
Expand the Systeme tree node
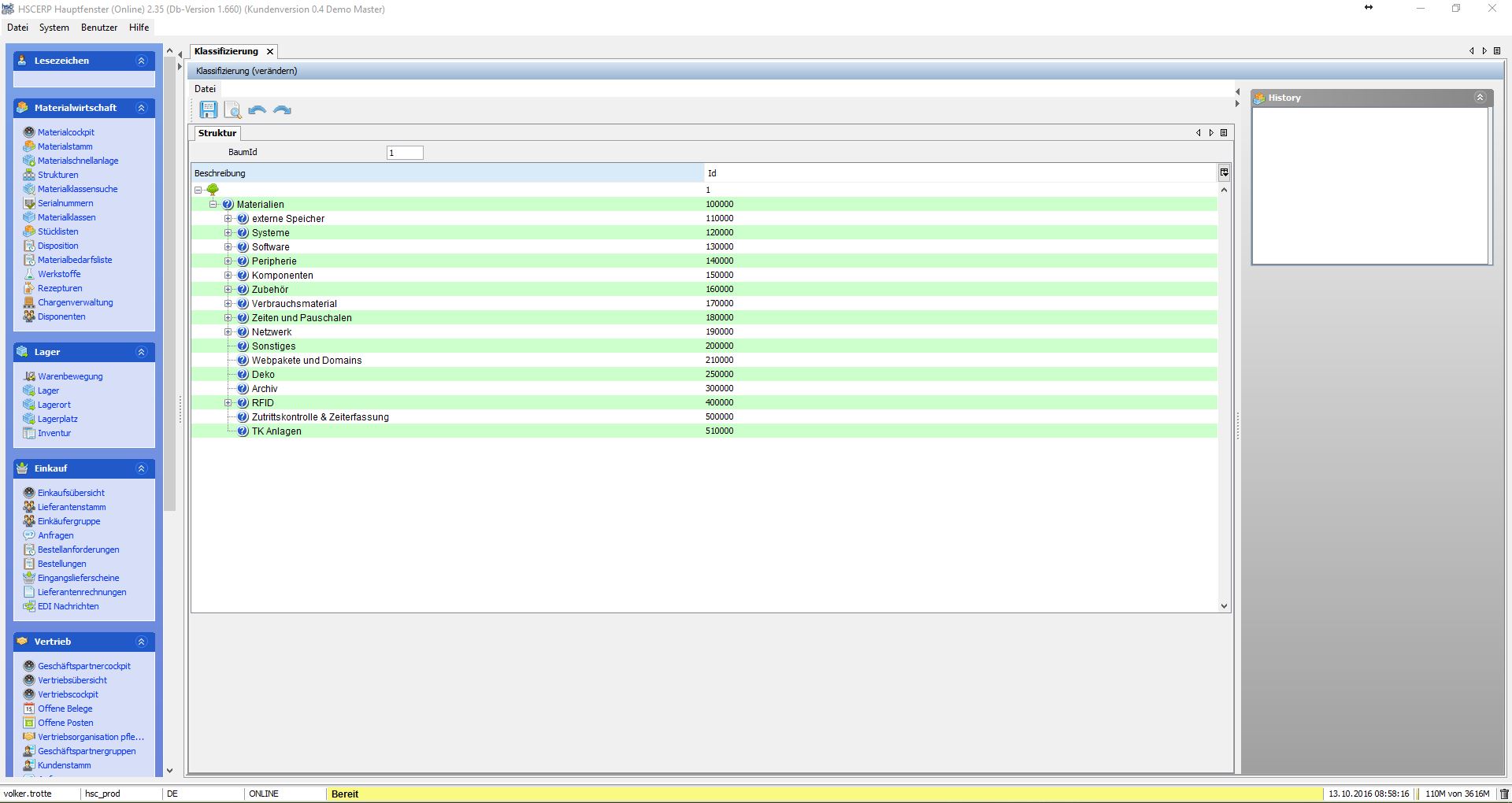click(x=228, y=233)
